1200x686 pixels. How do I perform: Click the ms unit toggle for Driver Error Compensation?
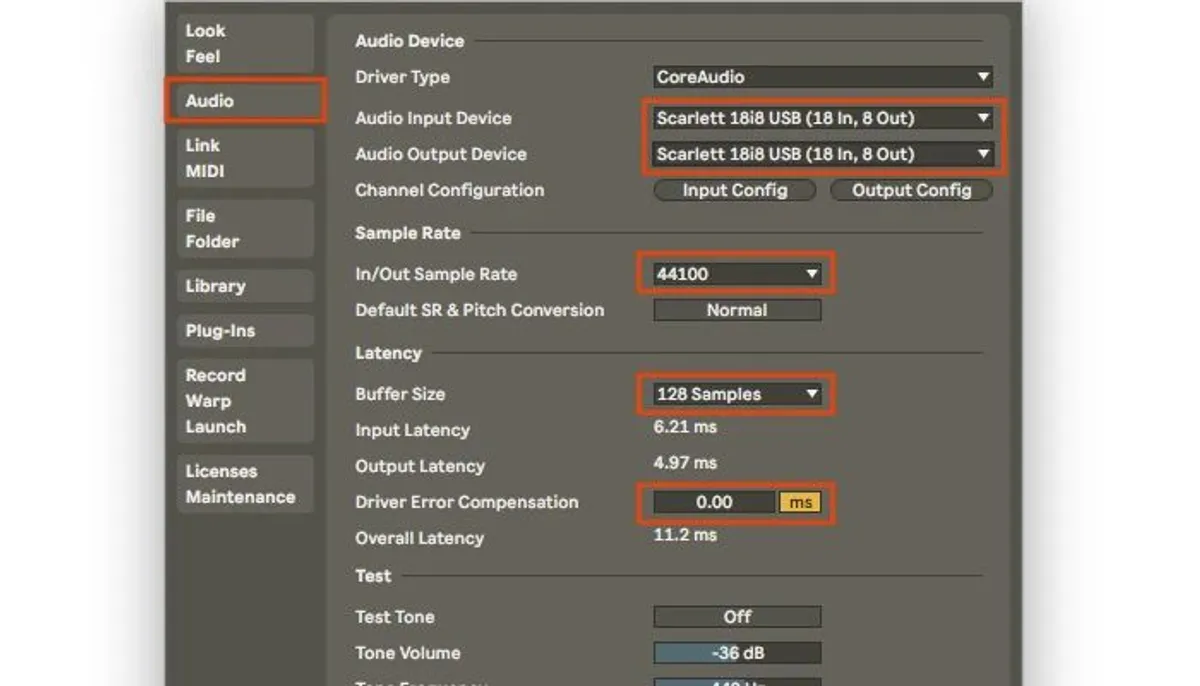(798, 502)
